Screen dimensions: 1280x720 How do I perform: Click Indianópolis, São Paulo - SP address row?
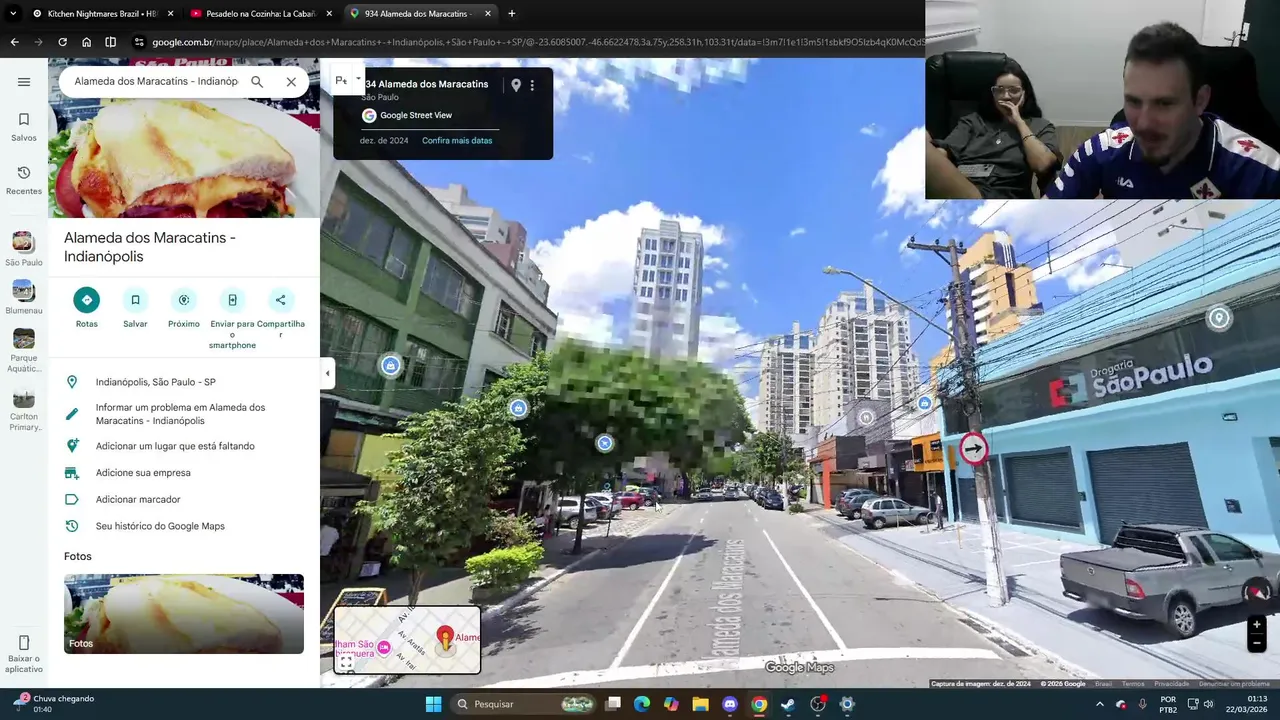pyautogui.click(x=184, y=382)
